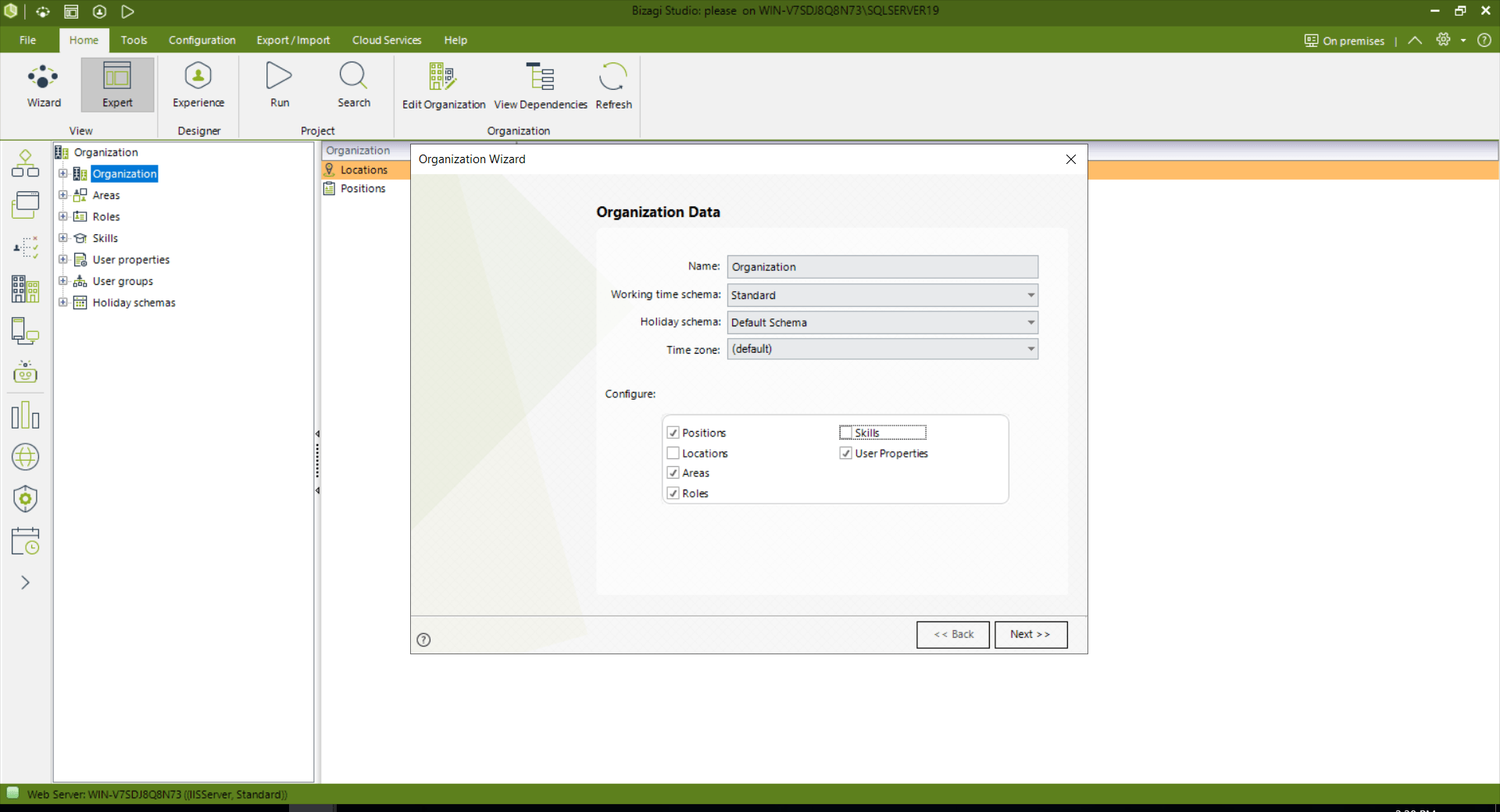The width and height of the screenshot is (1500, 812).
Task: Expand the Skills tree node
Action: click(x=62, y=238)
